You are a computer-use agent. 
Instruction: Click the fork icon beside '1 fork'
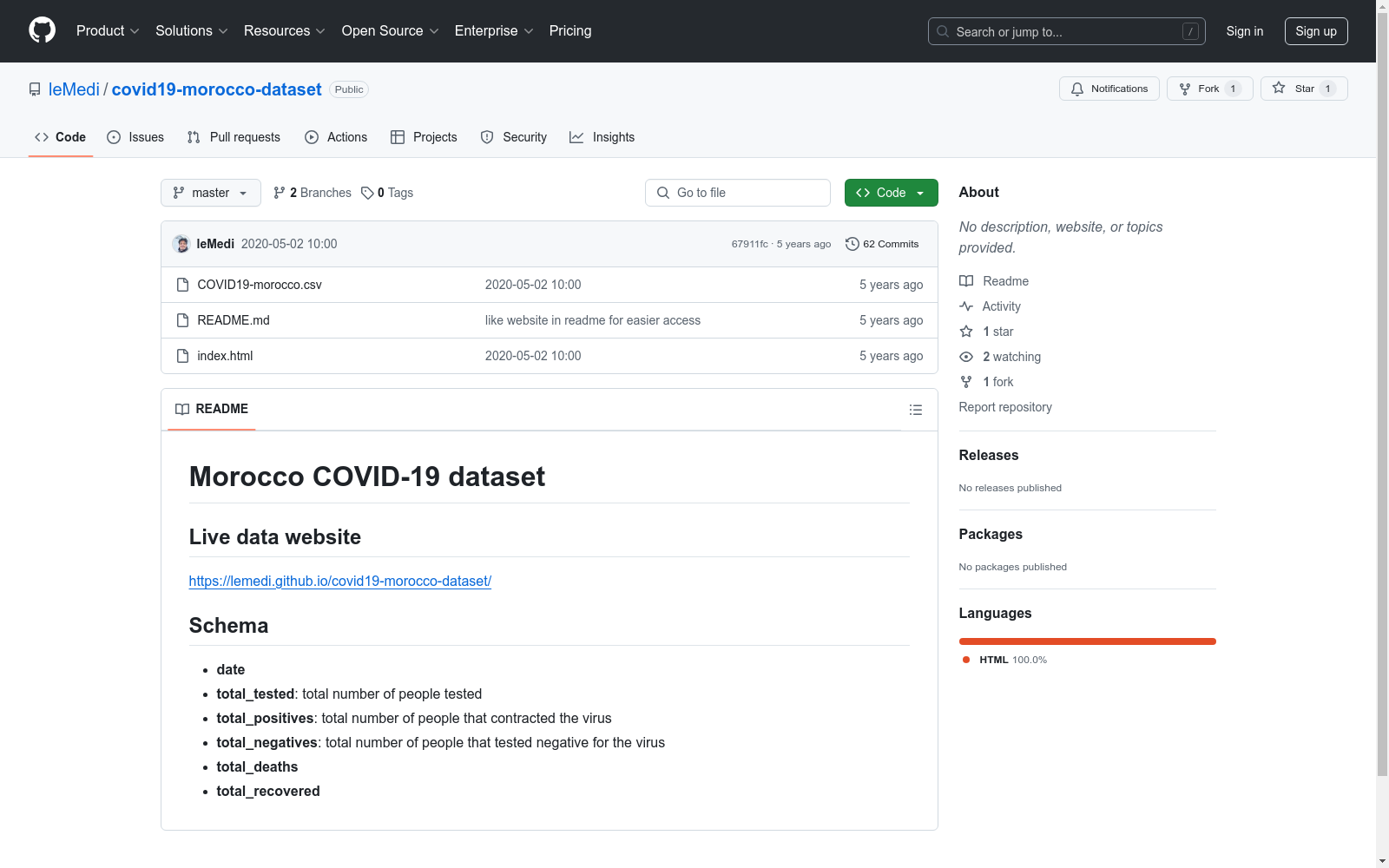point(966,382)
